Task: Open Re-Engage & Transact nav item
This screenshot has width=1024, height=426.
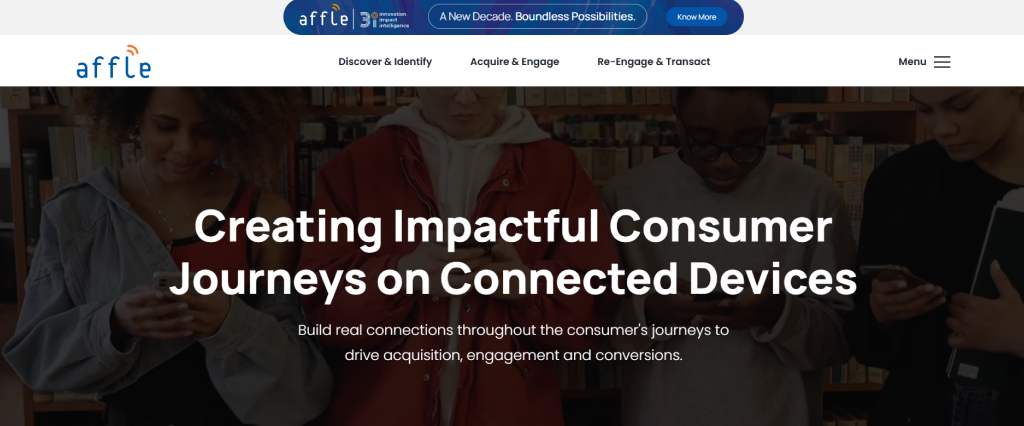Action: (x=654, y=61)
